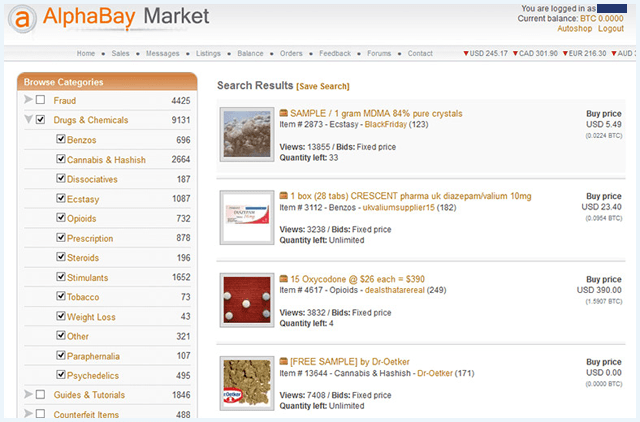The width and height of the screenshot is (640, 422).
Task: Go to Home in the navigation bar
Action: coord(86,53)
